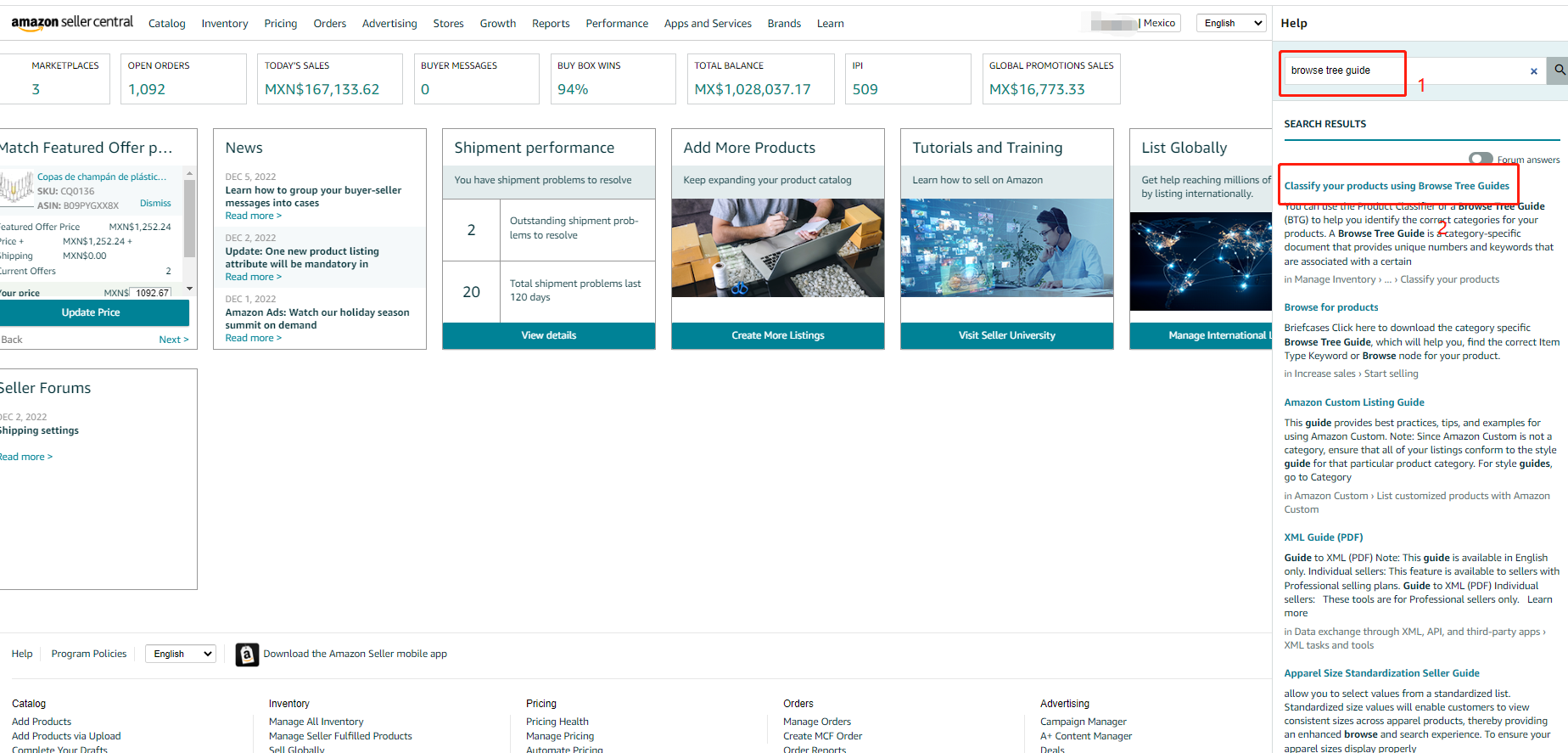Click Next in Match Featured Offer widget
The image size is (1568, 753).
174,340
